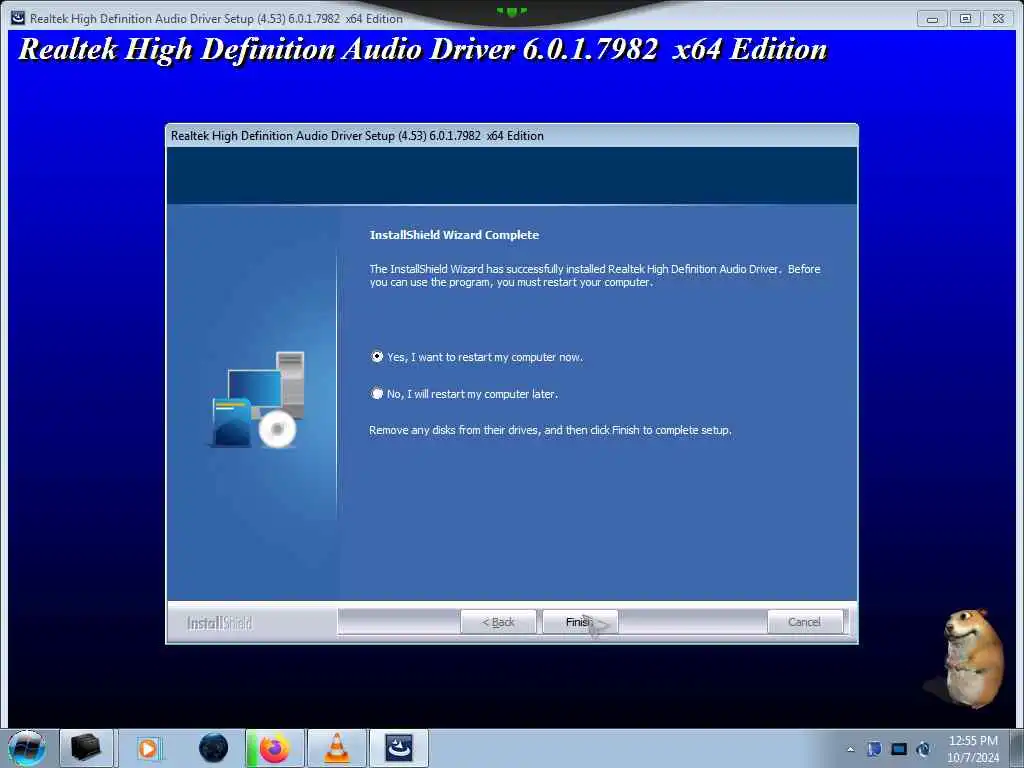Show hidden system tray icons

(x=850, y=749)
